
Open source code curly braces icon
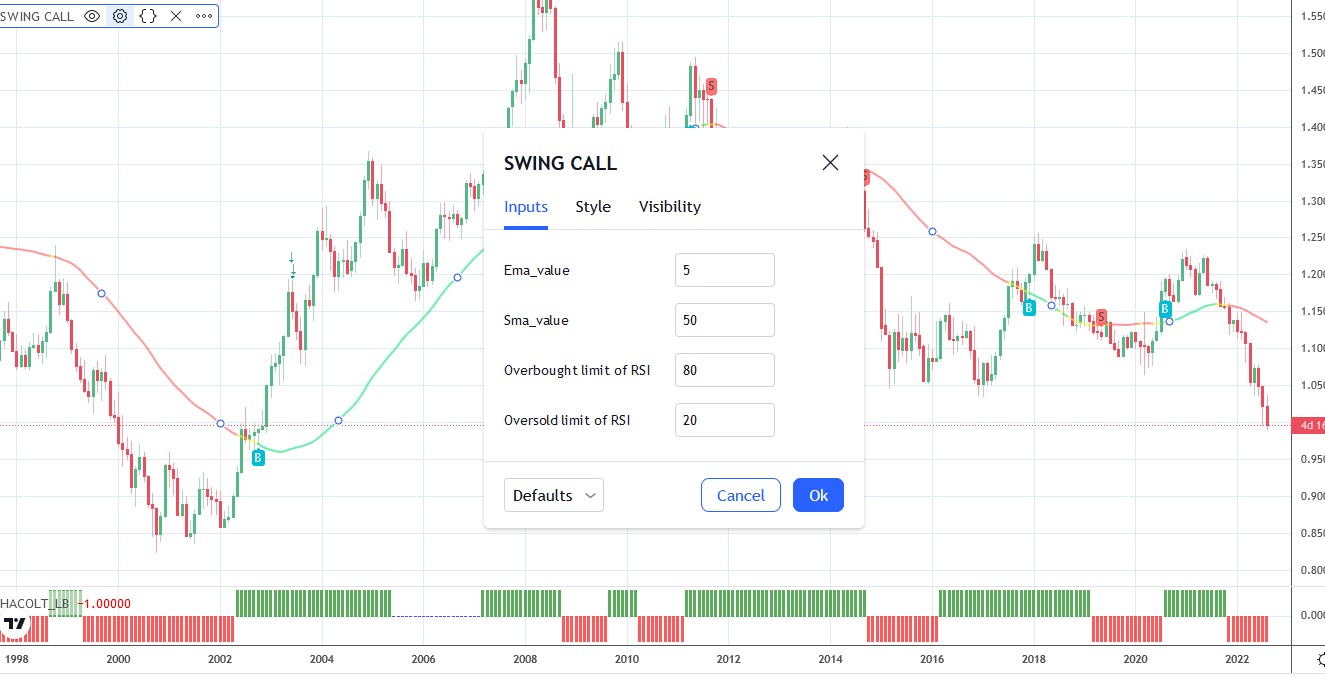coord(148,16)
